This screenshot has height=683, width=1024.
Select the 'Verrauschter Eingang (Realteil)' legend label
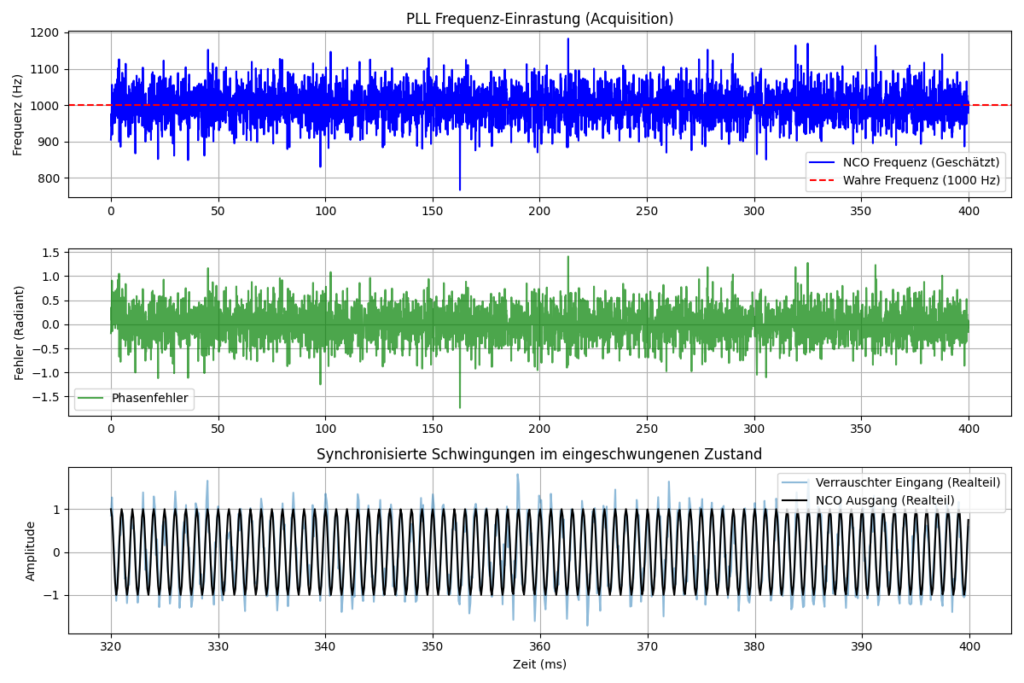[x=908, y=482]
